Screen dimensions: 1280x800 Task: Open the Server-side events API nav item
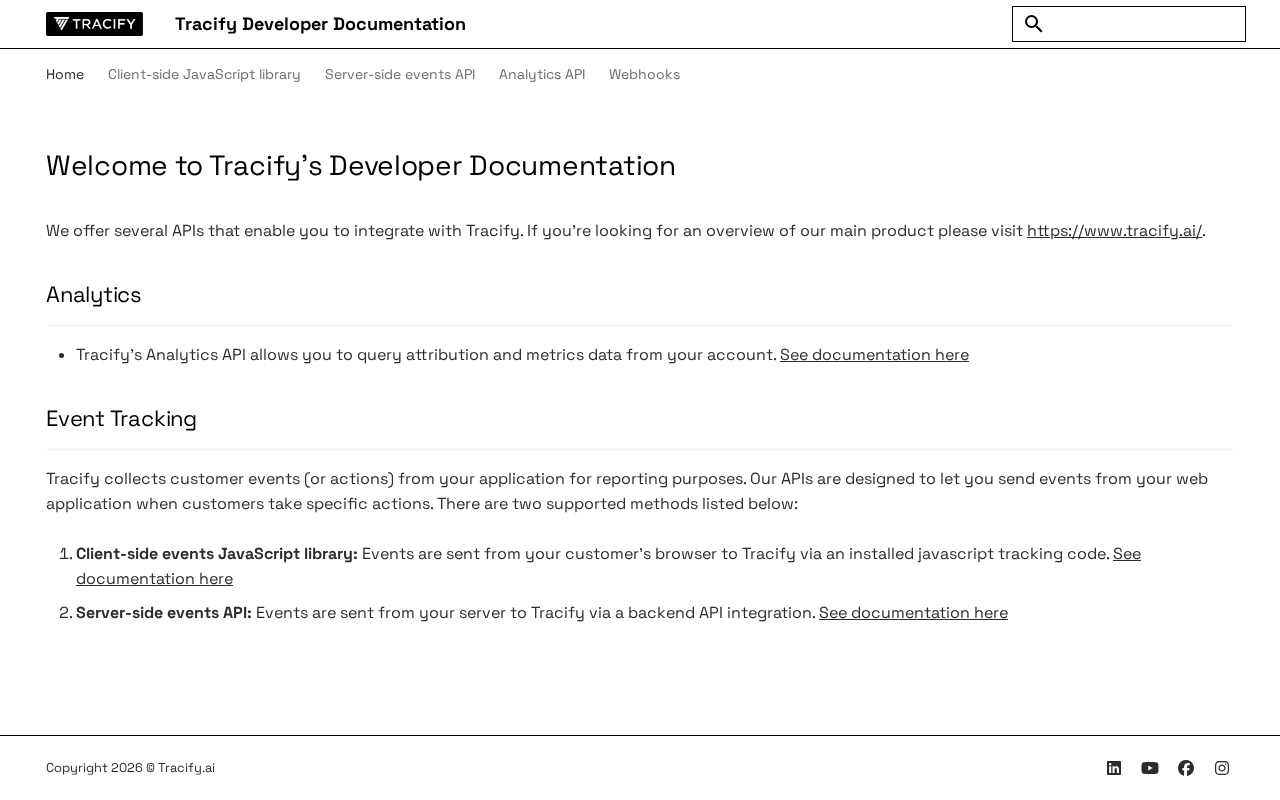pyautogui.click(x=400, y=75)
